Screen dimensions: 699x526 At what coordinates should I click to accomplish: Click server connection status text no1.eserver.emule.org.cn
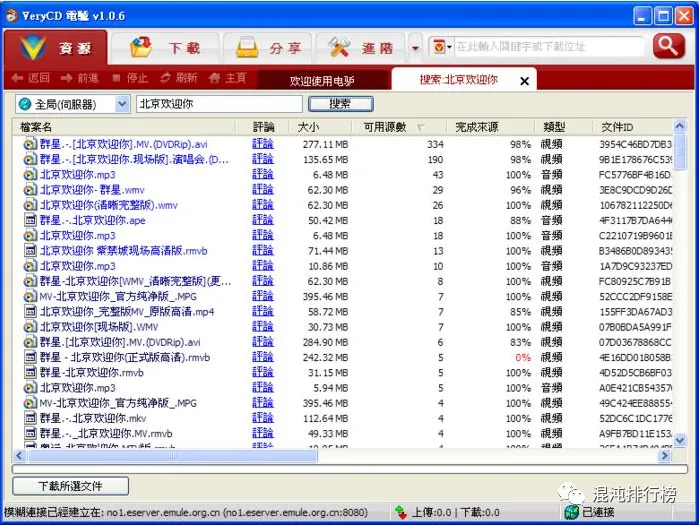pos(186,513)
